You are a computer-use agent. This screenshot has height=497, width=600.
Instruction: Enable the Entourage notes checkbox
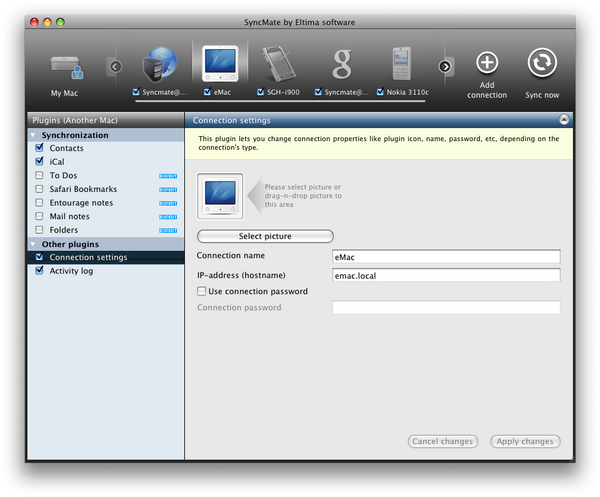coord(39,202)
